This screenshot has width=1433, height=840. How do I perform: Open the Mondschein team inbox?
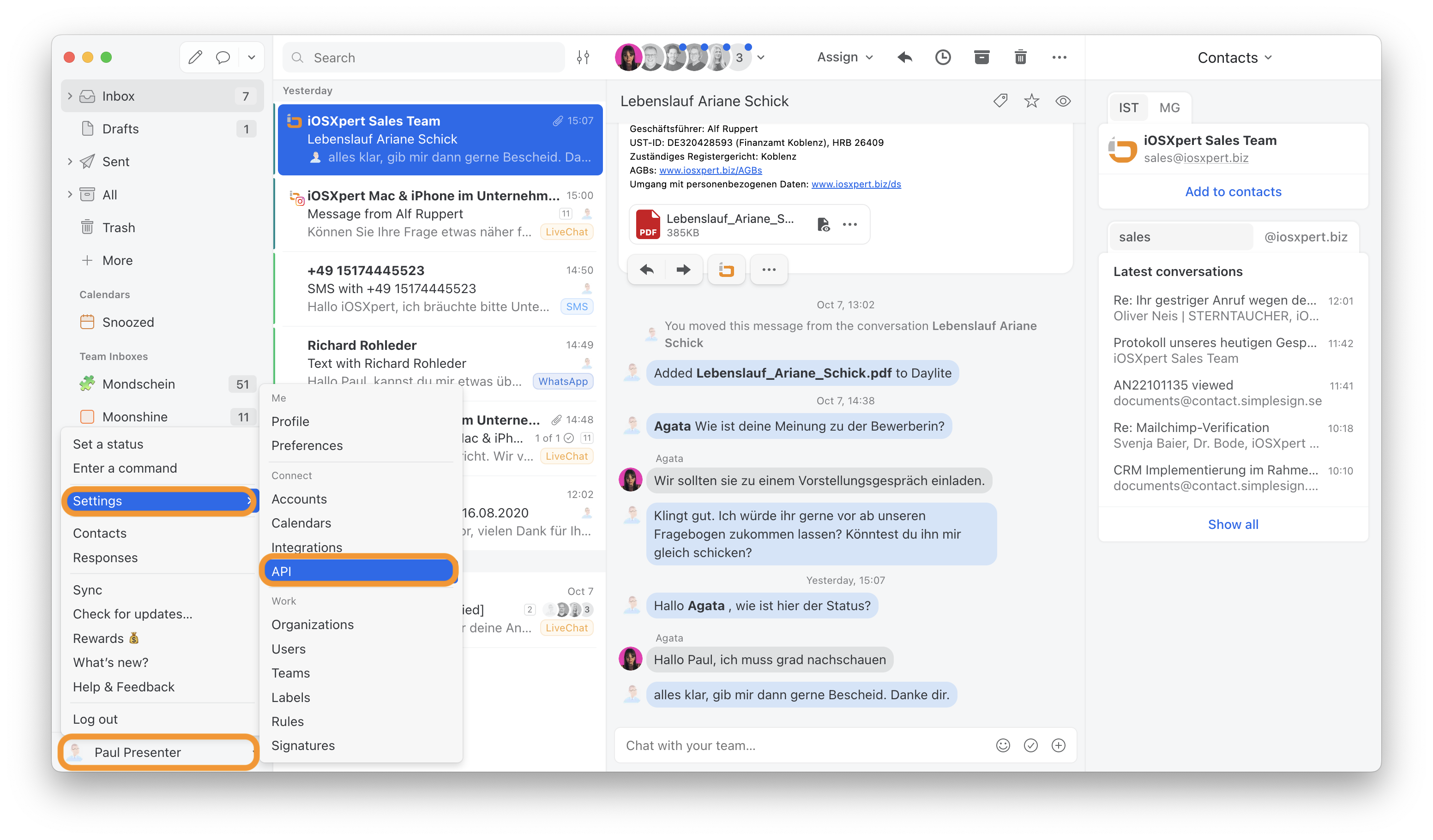(162, 384)
